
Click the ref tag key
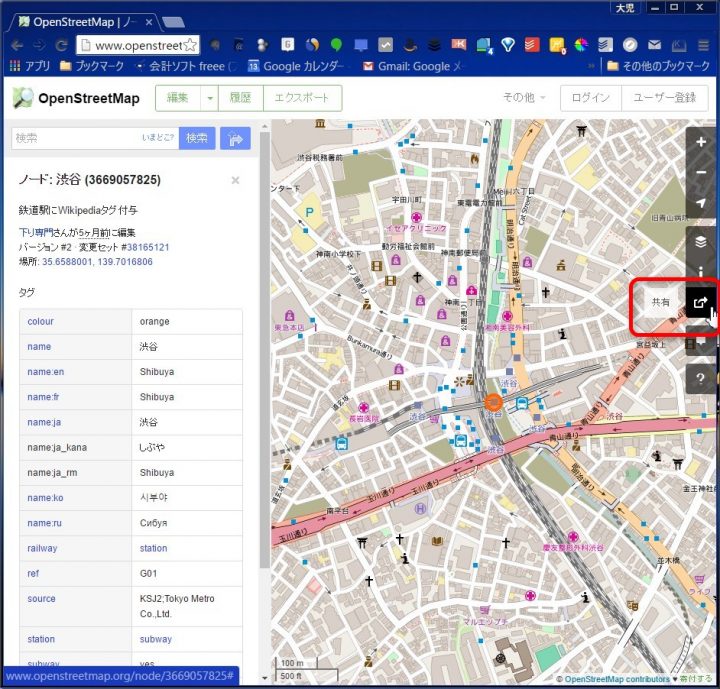(33, 574)
